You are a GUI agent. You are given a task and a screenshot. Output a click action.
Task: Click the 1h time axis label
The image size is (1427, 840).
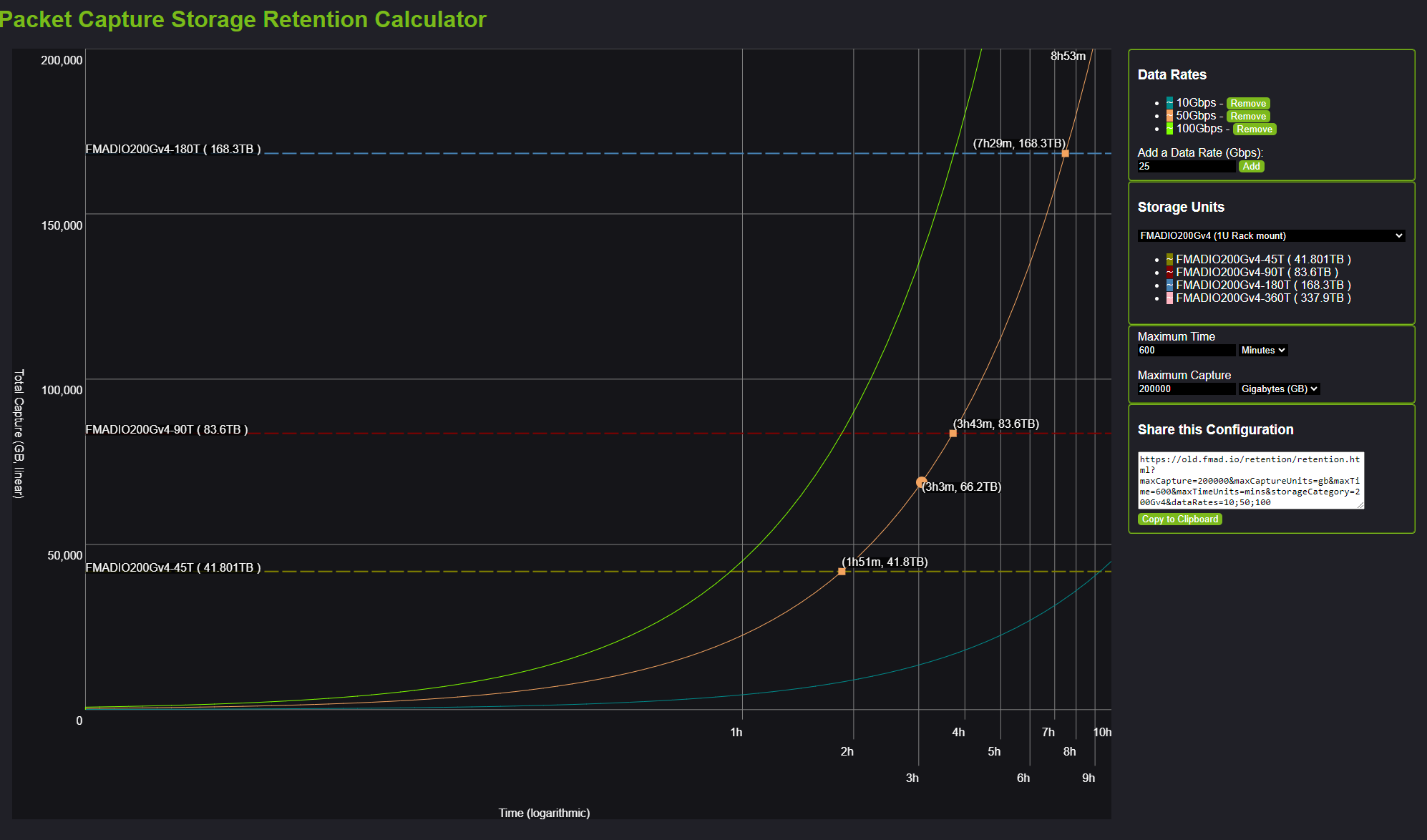pyautogui.click(x=736, y=733)
